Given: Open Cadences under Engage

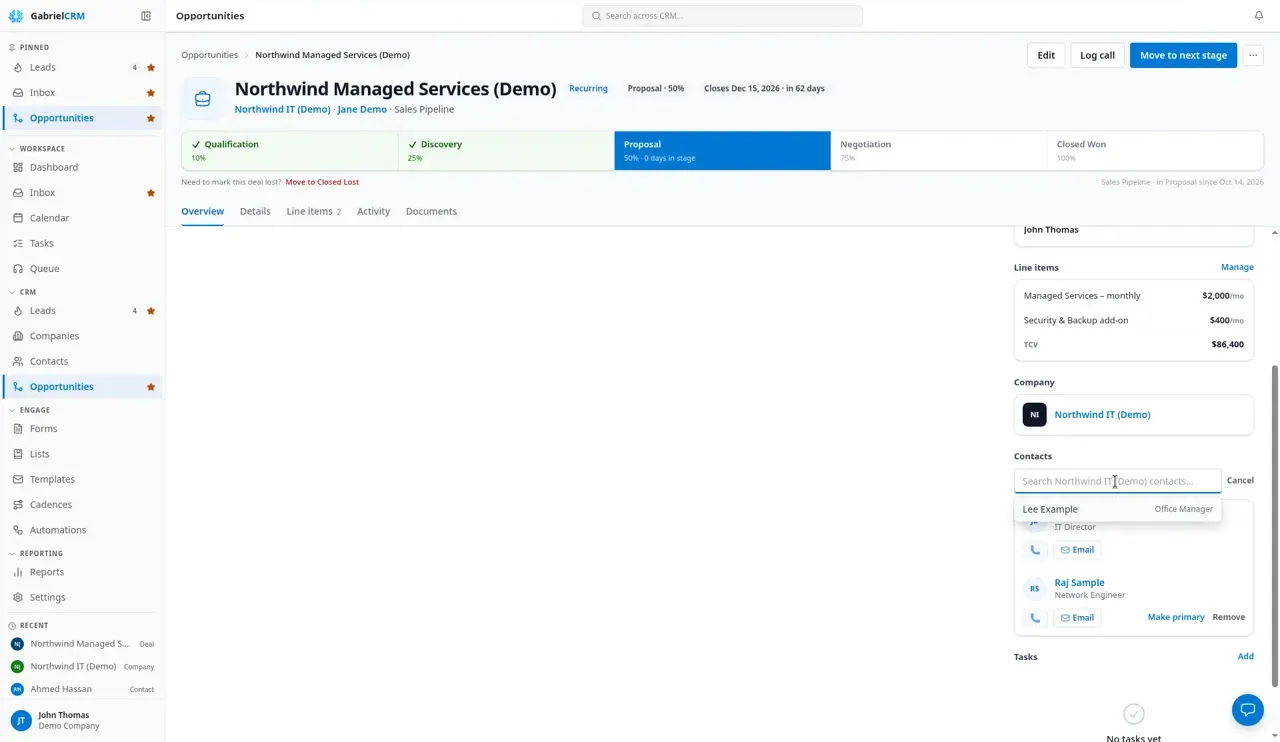Looking at the screenshot, I should pos(82,505).
